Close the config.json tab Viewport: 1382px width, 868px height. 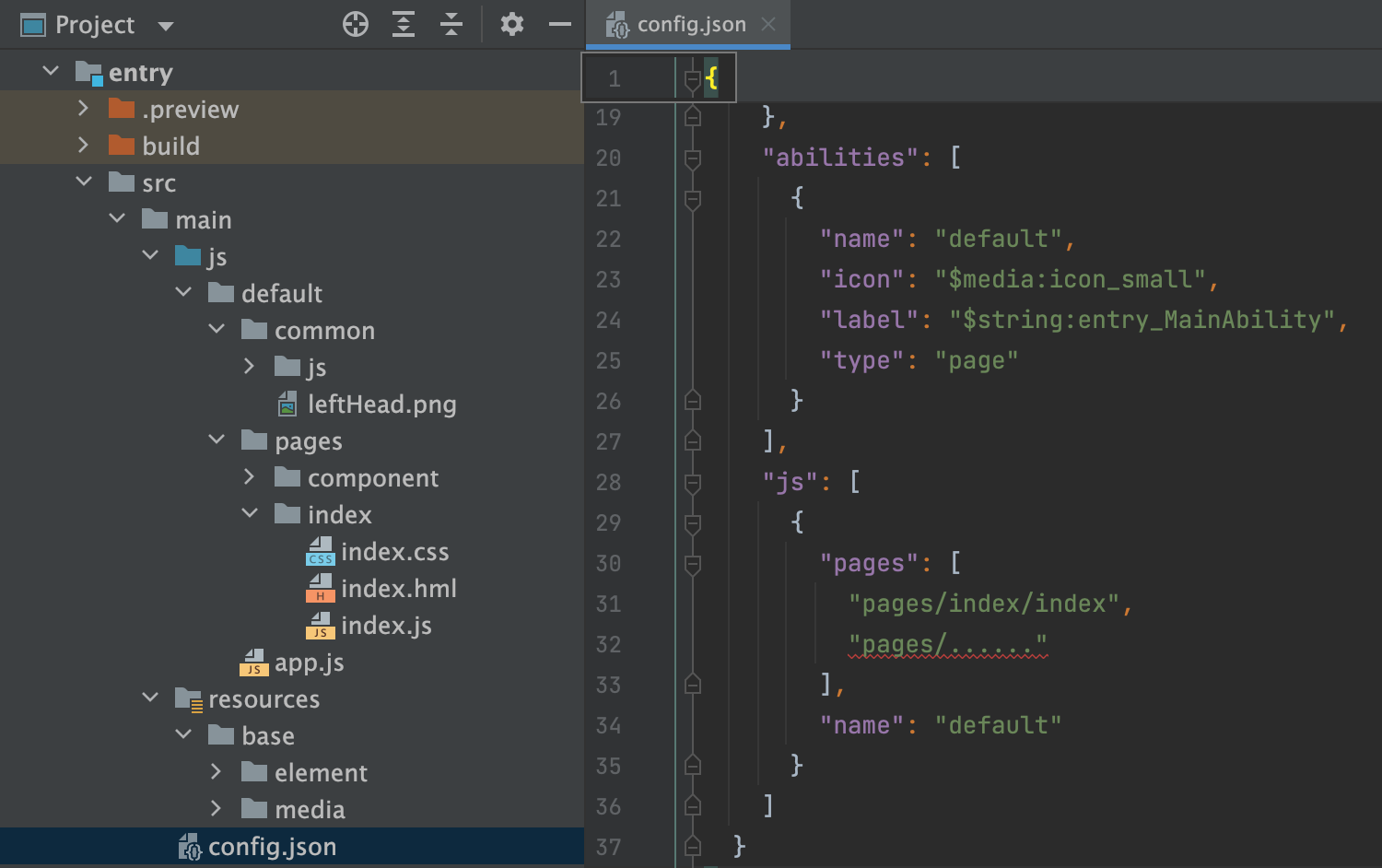[768, 24]
